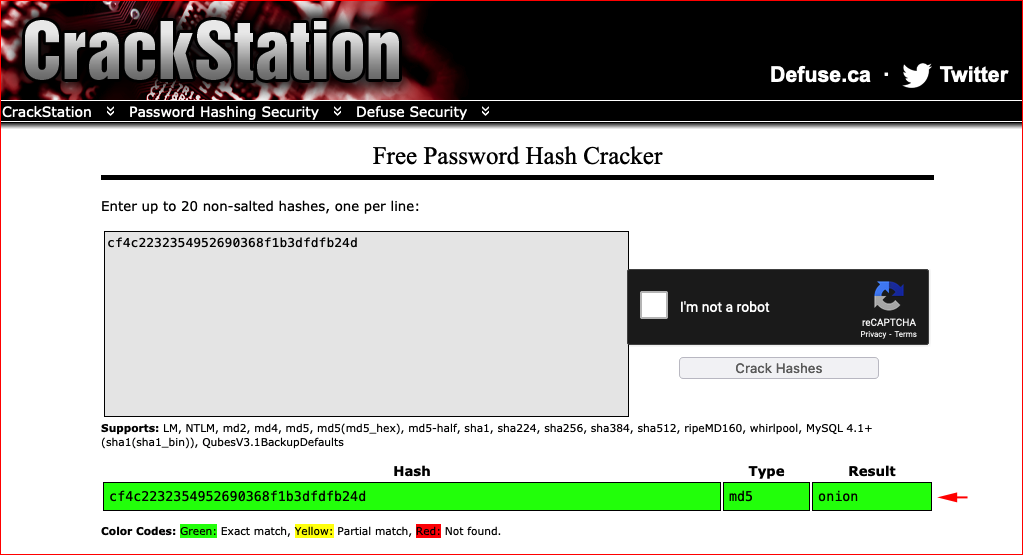Open the Defuse.ca link
The height and width of the screenshot is (555, 1023).
820,75
